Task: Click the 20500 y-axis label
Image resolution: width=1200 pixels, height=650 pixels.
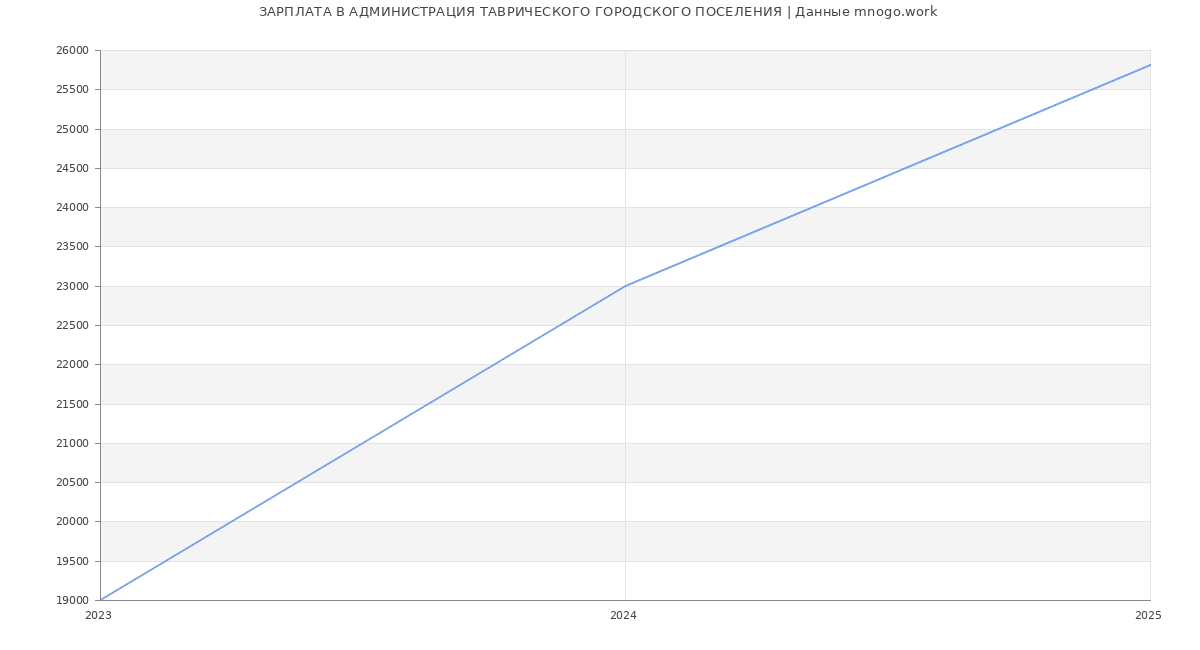Action: point(72,483)
